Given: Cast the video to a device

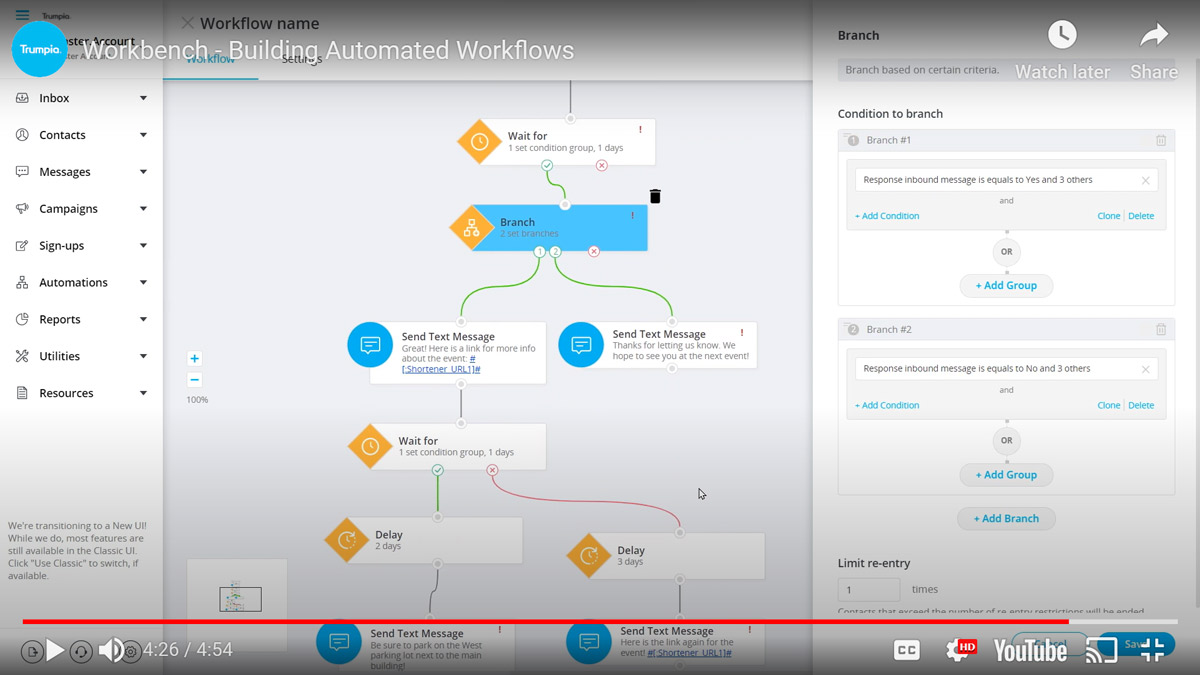Looking at the screenshot, I should pyautogui.click(x=1101, y=650).
